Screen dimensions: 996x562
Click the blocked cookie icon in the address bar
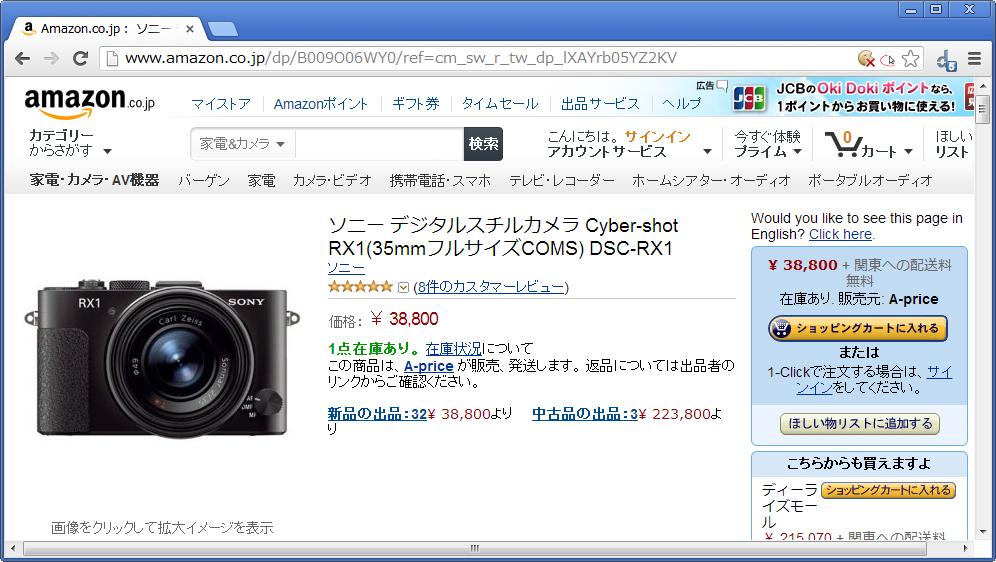[866, 59]
